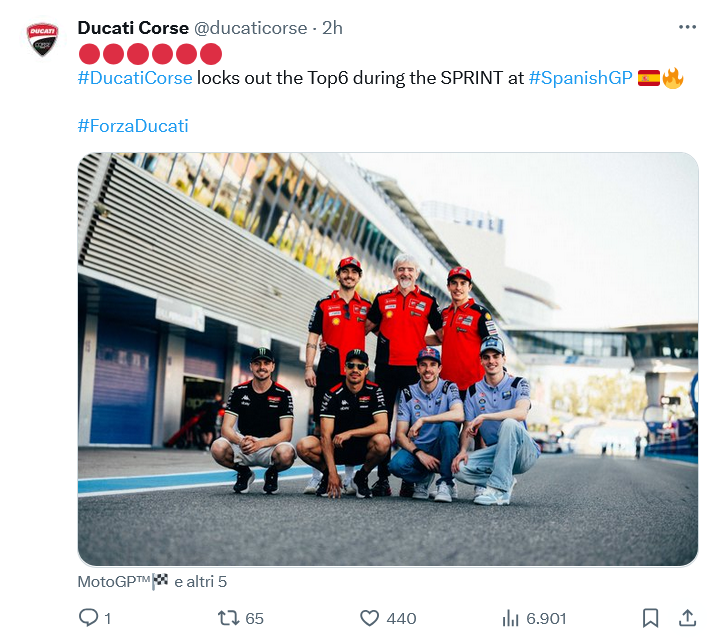Click the #ForzaDucati hashtag
The image size is (718, 644).
point(132,126)
